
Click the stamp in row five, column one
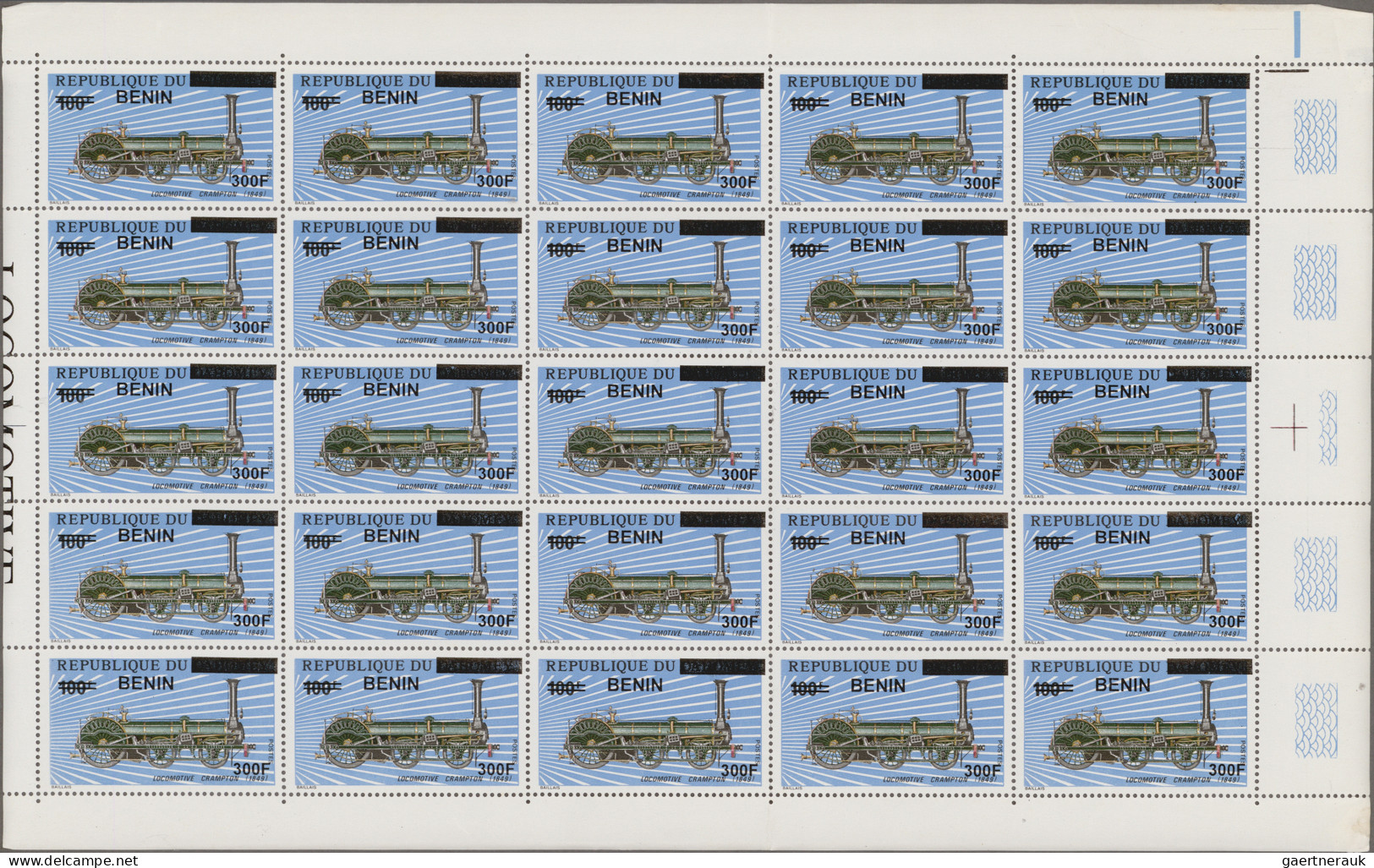coord(162,722)
